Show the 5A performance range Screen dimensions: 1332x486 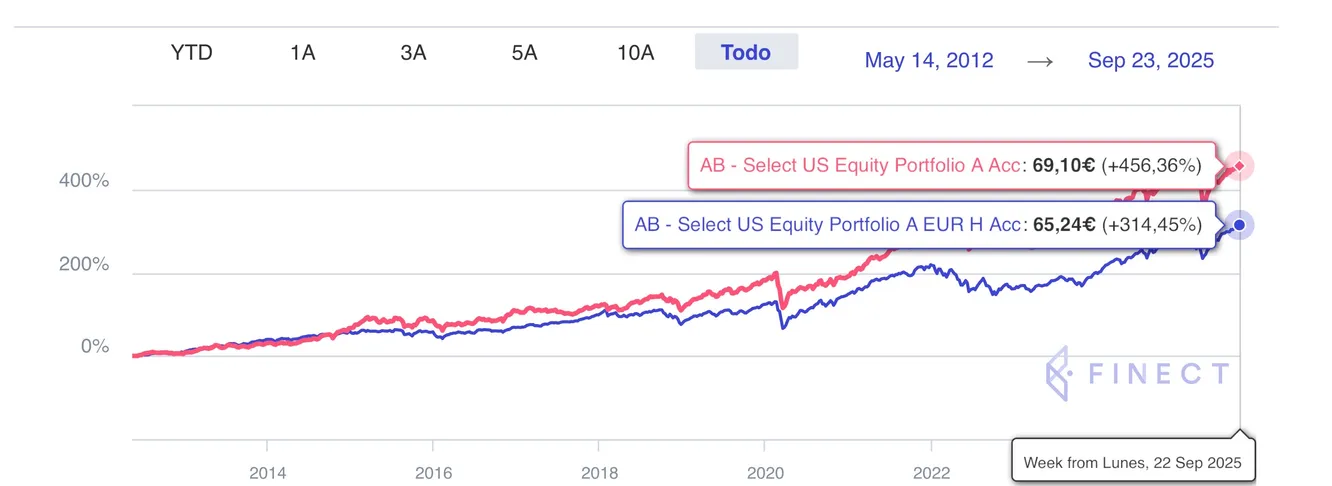(524, 53)
